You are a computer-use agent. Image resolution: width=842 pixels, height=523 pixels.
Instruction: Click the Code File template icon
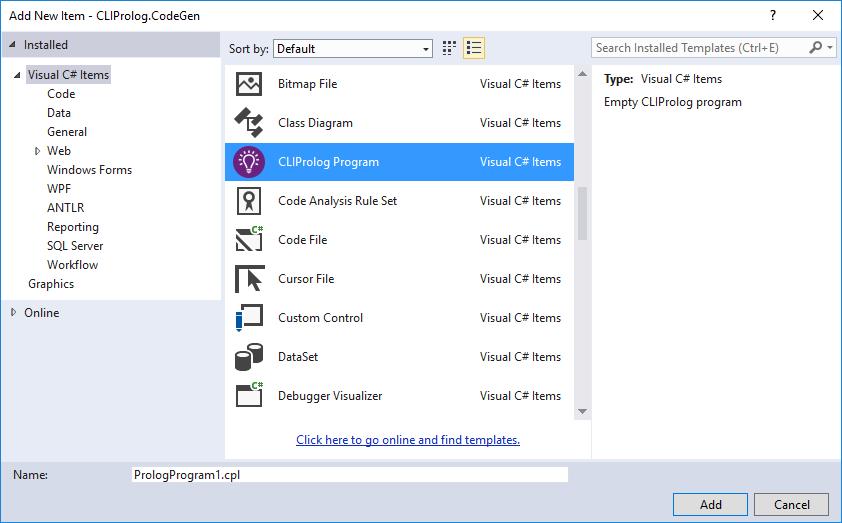pos(249,239)
